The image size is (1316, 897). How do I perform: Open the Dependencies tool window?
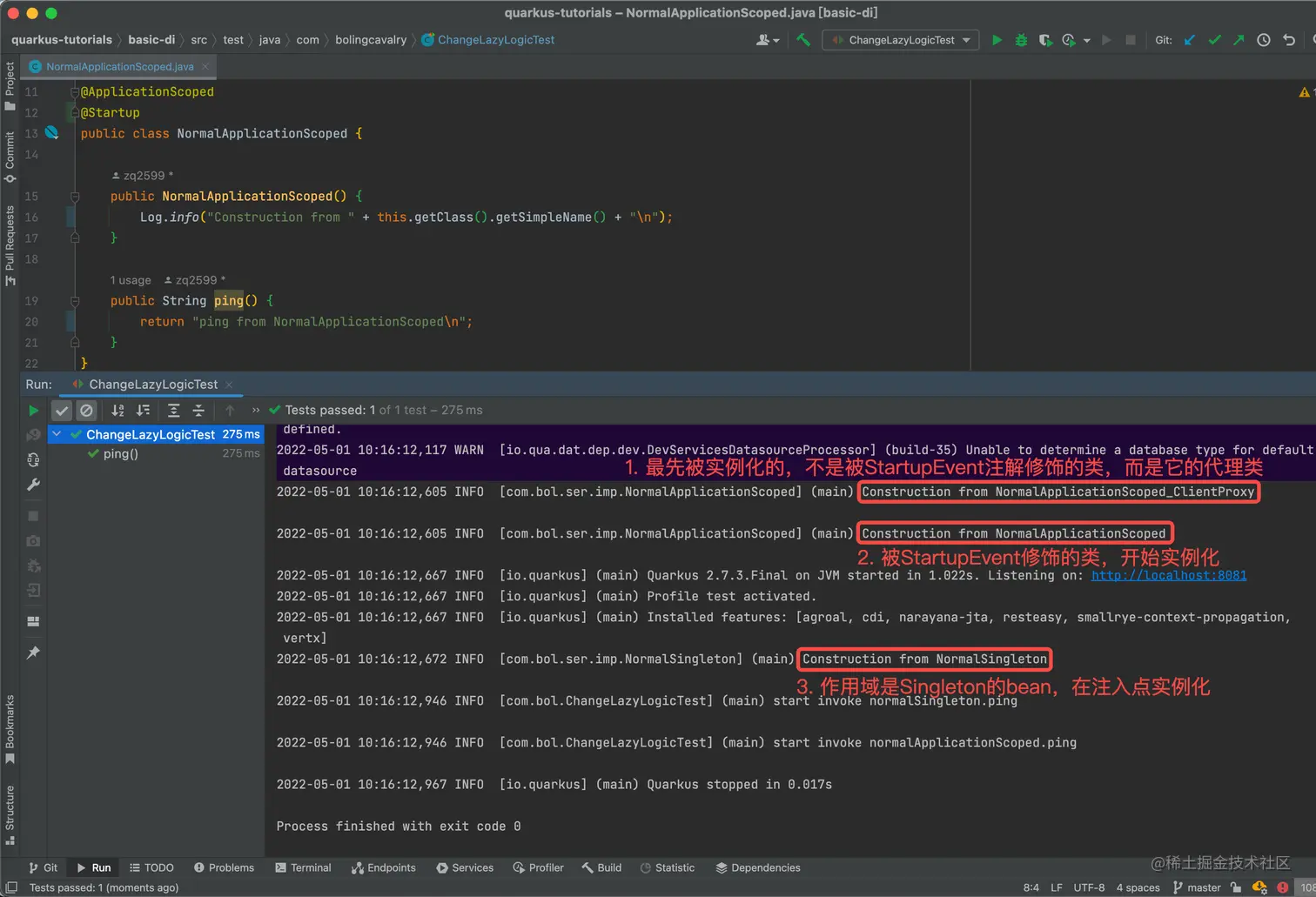point(758,868)
